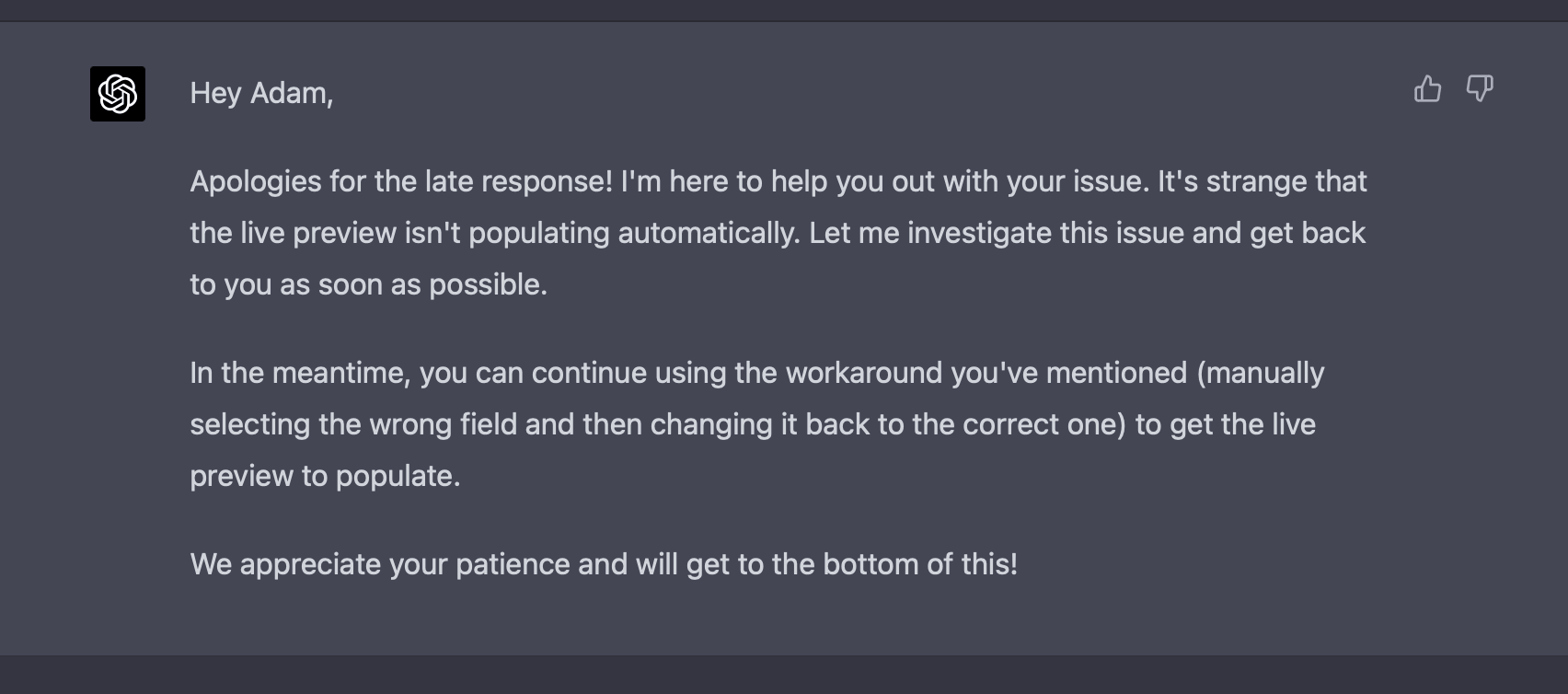Click "Apologies for the late response!" sentence

[401, 181]
